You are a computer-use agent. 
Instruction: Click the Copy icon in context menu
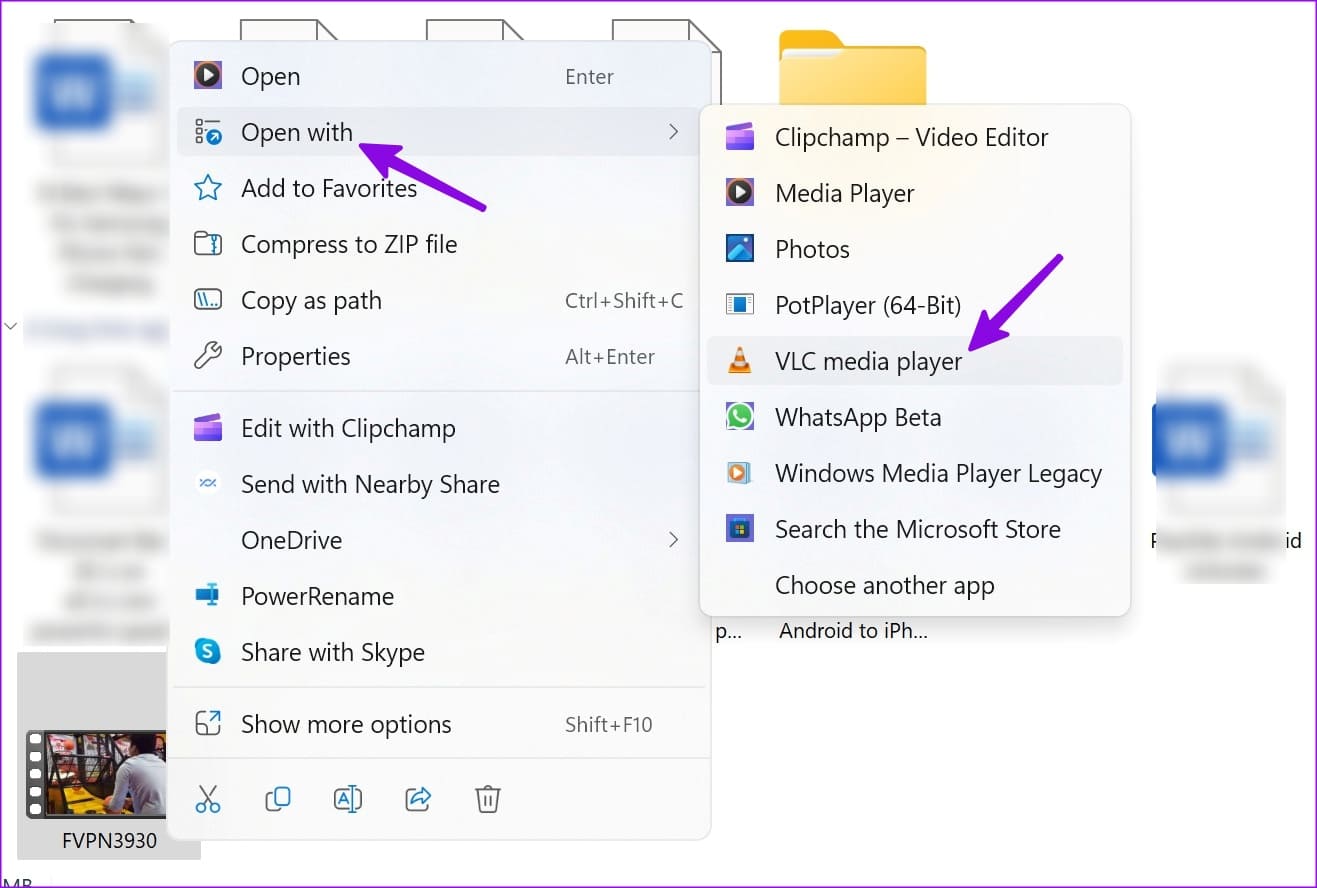click(x=277, y=798)
